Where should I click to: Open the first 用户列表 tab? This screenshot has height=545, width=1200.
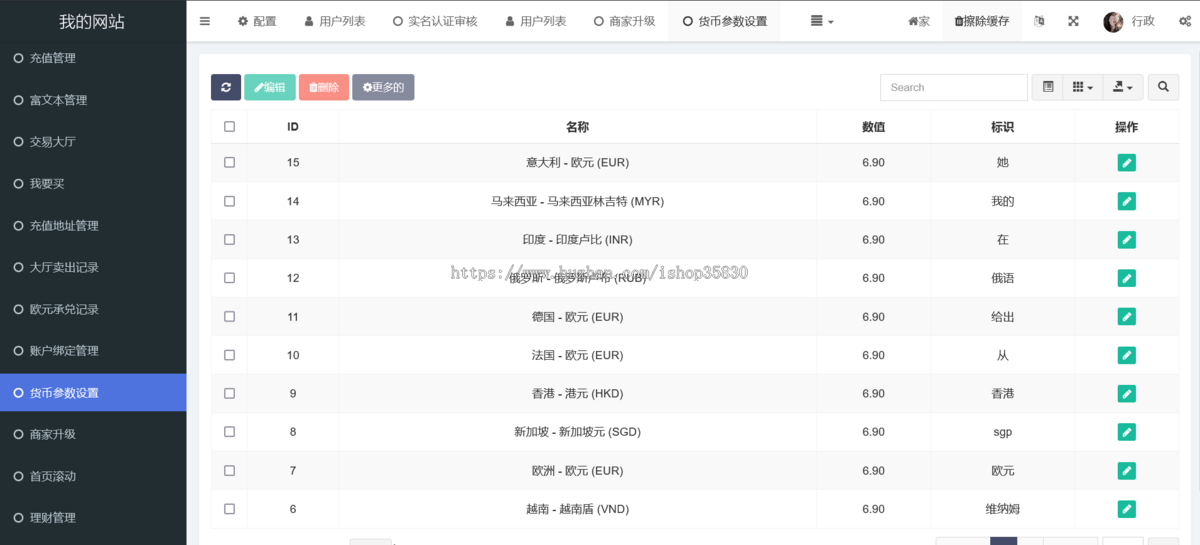[334, 21]
